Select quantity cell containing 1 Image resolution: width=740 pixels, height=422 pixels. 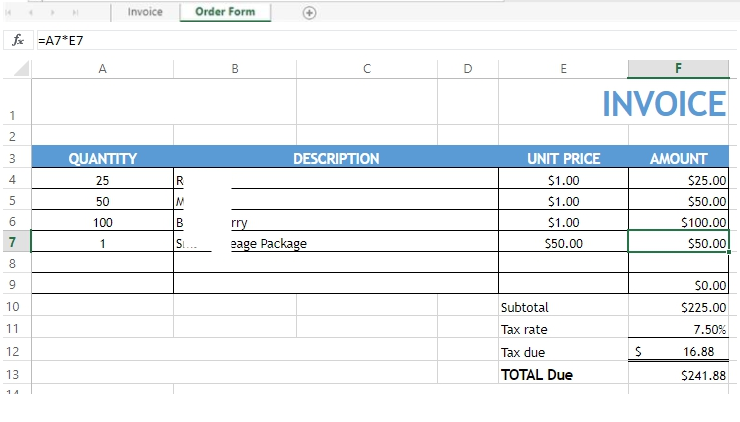(102, 242)
